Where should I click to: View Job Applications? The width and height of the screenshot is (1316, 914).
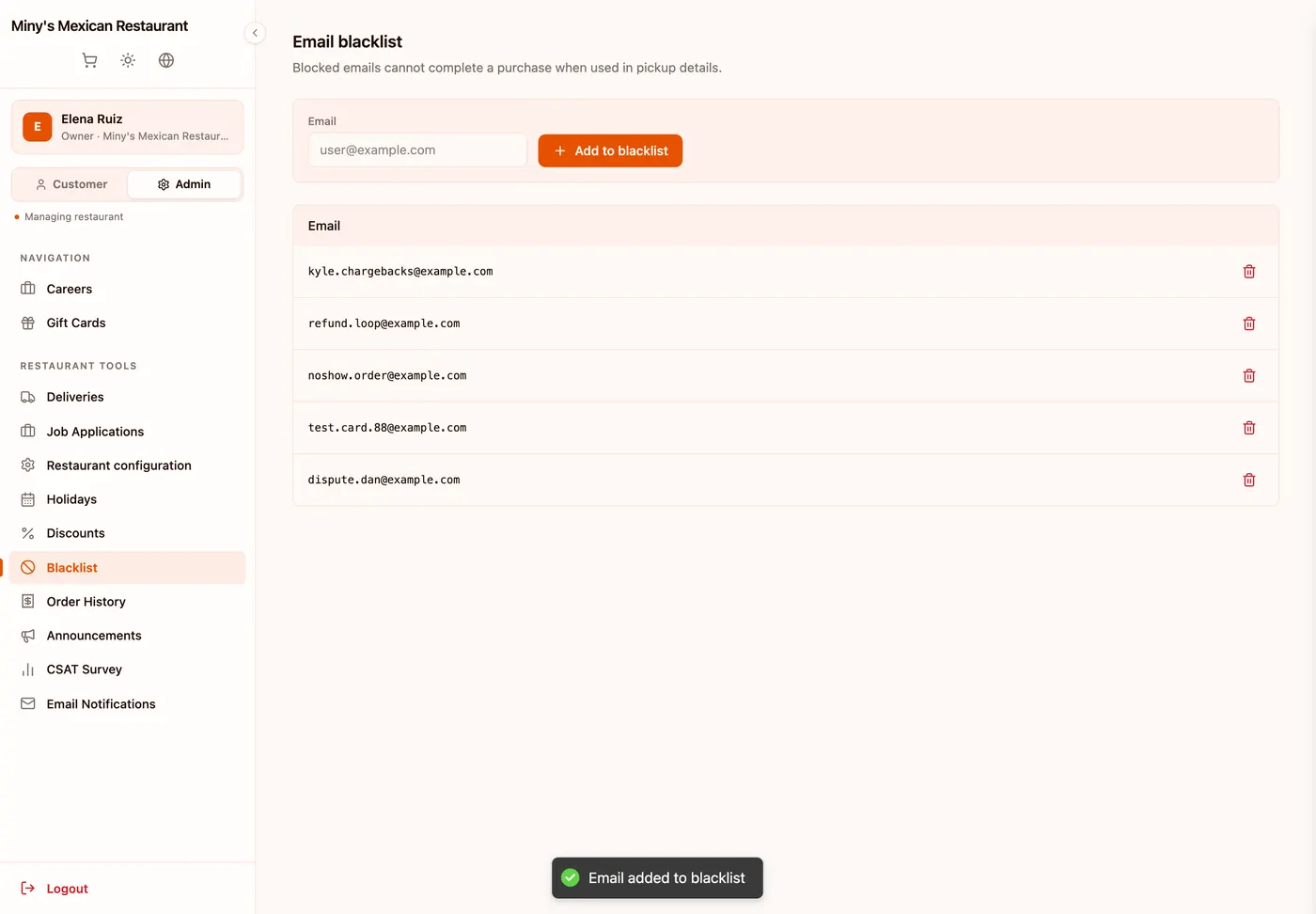[x=127, y=432]
